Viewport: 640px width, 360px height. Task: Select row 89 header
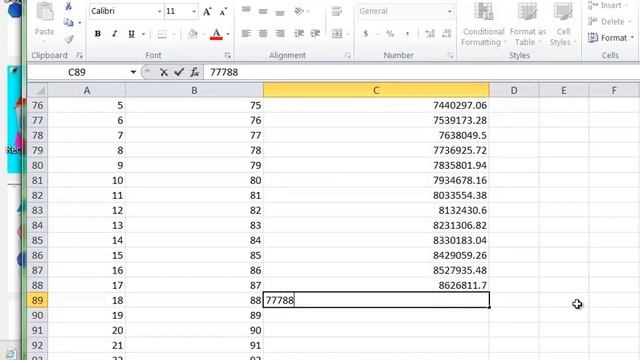click(38, 300)
